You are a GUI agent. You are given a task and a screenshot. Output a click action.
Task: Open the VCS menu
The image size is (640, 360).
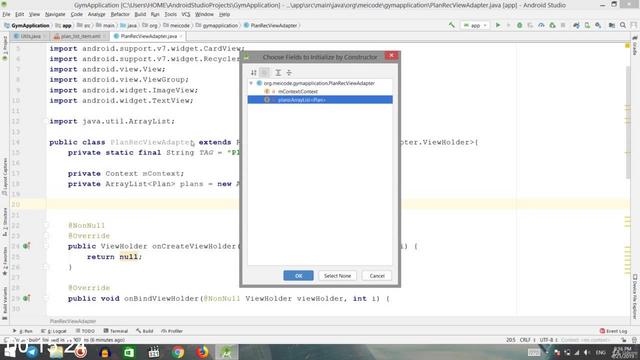coord(186,14)
